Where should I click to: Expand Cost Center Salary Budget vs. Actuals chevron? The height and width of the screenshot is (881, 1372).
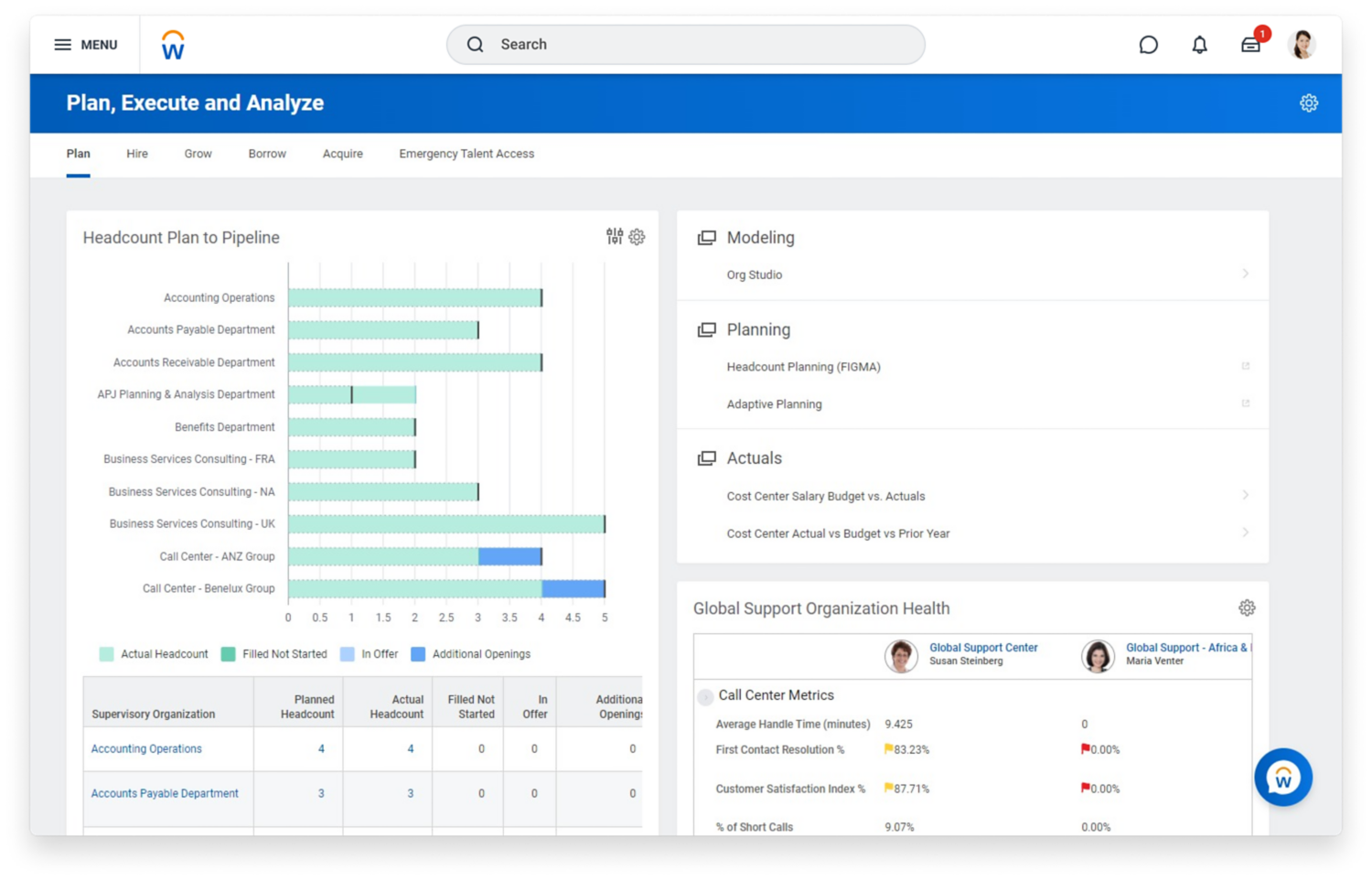1245,496
